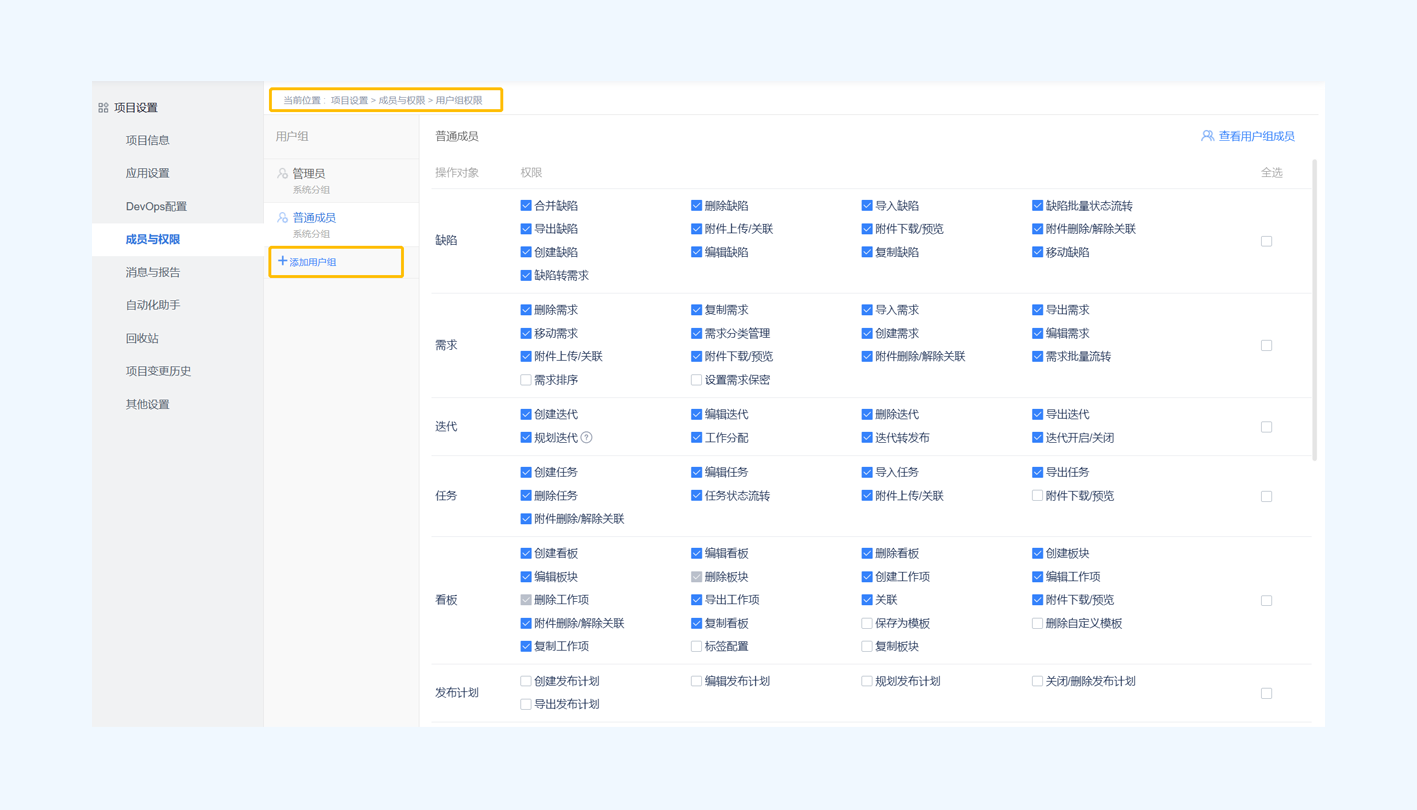1417x810 pixels.
Task: Open 其他设置 in the sidebar
Action: point(147,404)
